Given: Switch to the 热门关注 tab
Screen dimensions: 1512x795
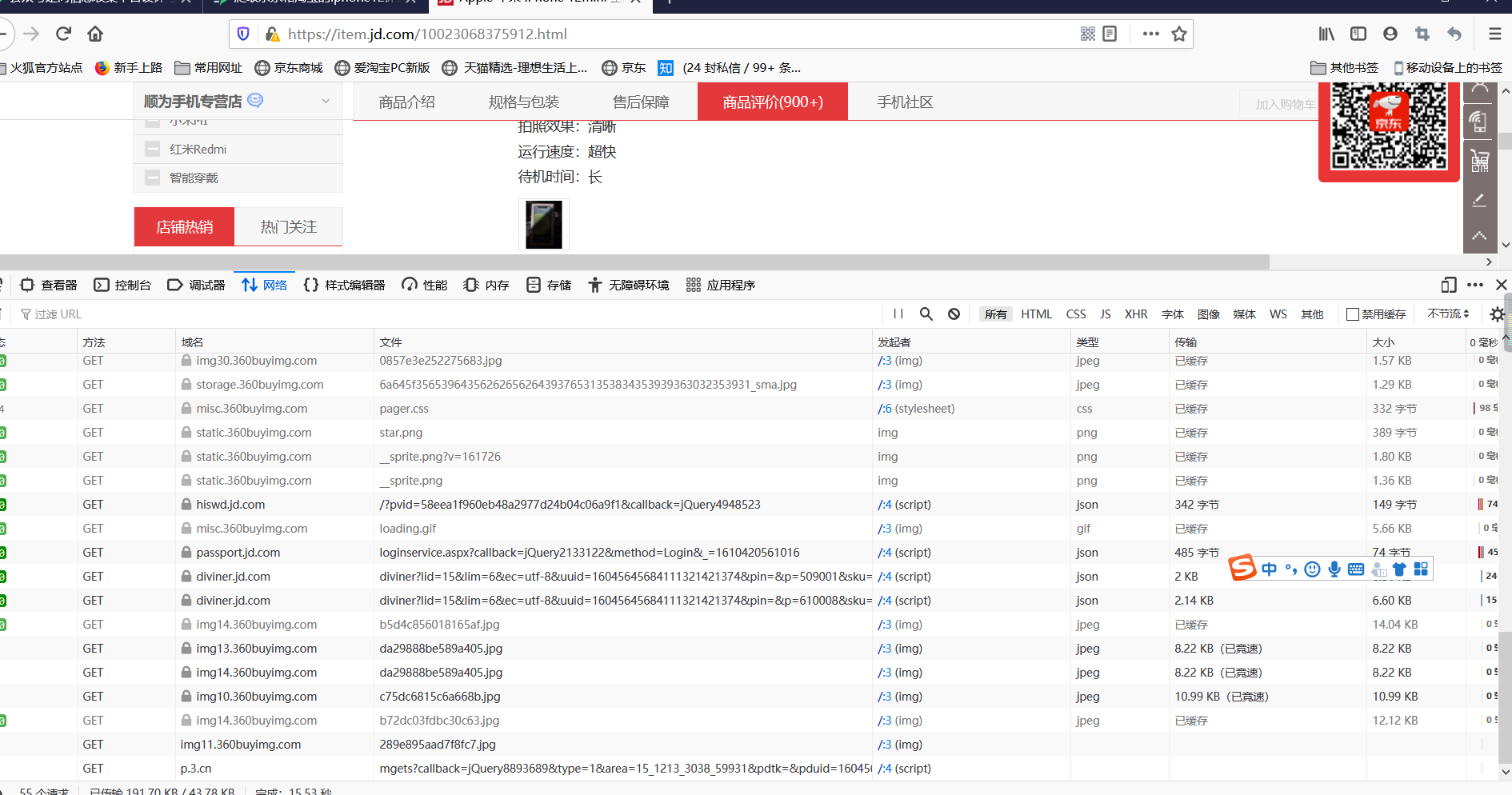Looking at the screenshot, I should [289, 227].
